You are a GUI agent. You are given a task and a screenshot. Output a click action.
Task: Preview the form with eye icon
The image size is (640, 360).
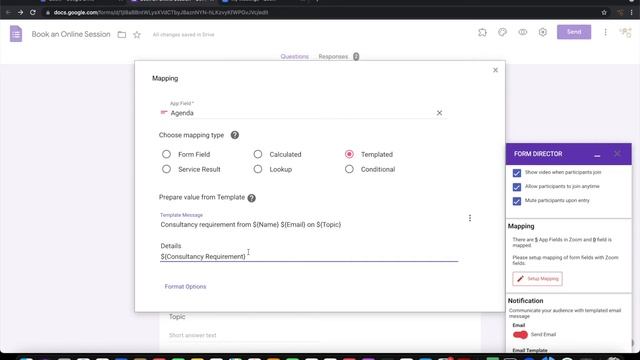coord(522,32)
